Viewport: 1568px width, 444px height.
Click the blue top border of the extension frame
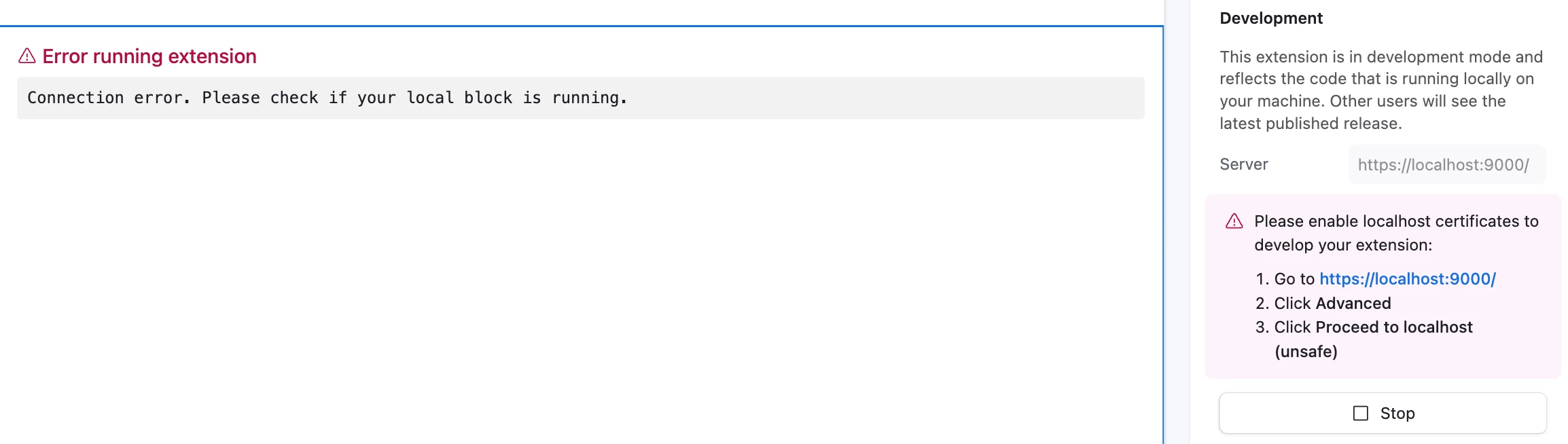pyautogui.click(x=581, y=26)
